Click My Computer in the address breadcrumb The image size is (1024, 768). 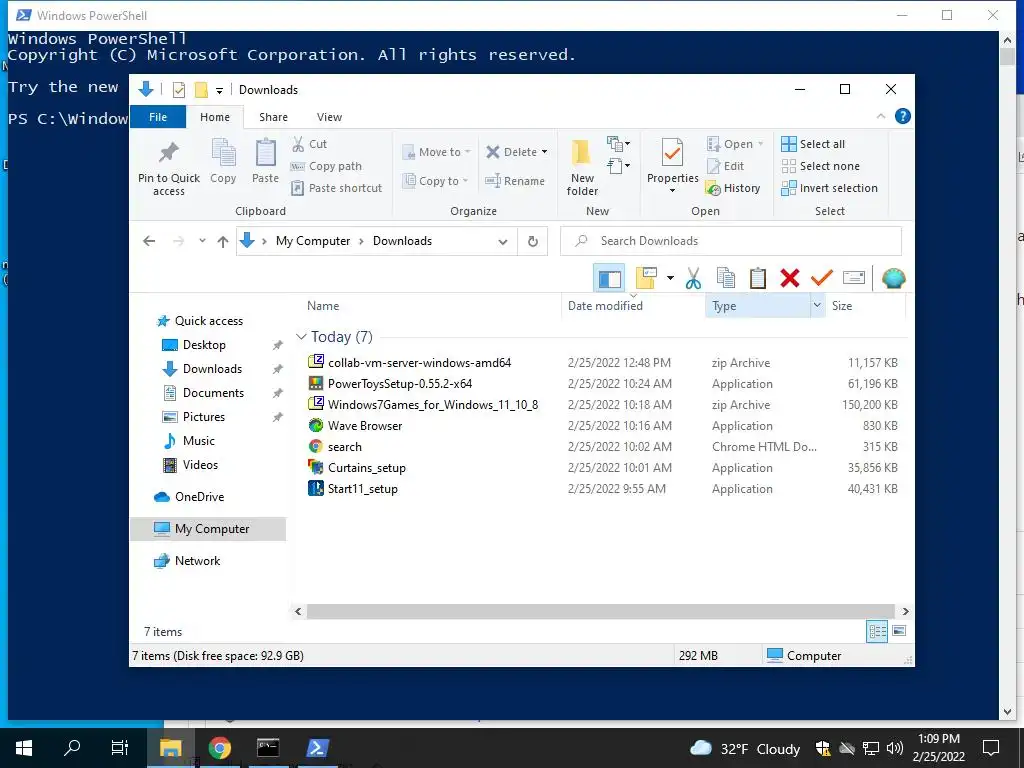313,241
